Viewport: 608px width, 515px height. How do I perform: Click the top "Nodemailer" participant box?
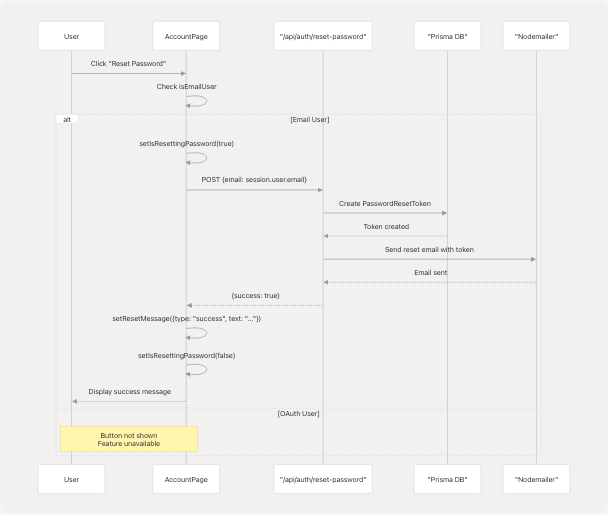(536, 37)
